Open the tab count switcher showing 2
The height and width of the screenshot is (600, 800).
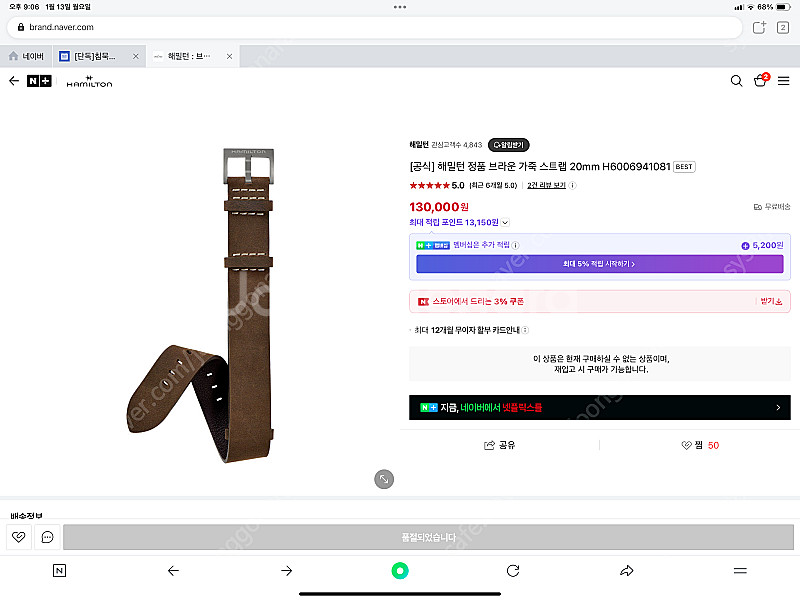[x=783, y=27]
